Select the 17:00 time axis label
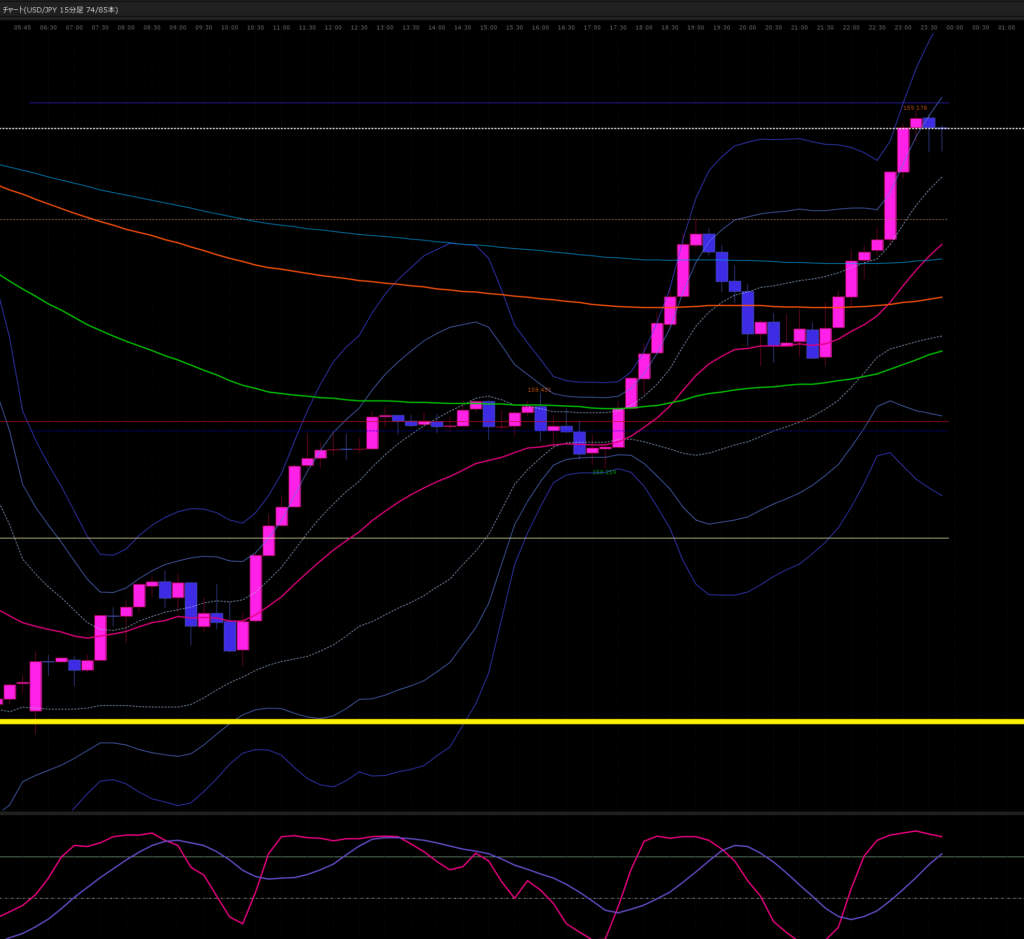This screenshot has width=1024, height=939. pos(593,28)
